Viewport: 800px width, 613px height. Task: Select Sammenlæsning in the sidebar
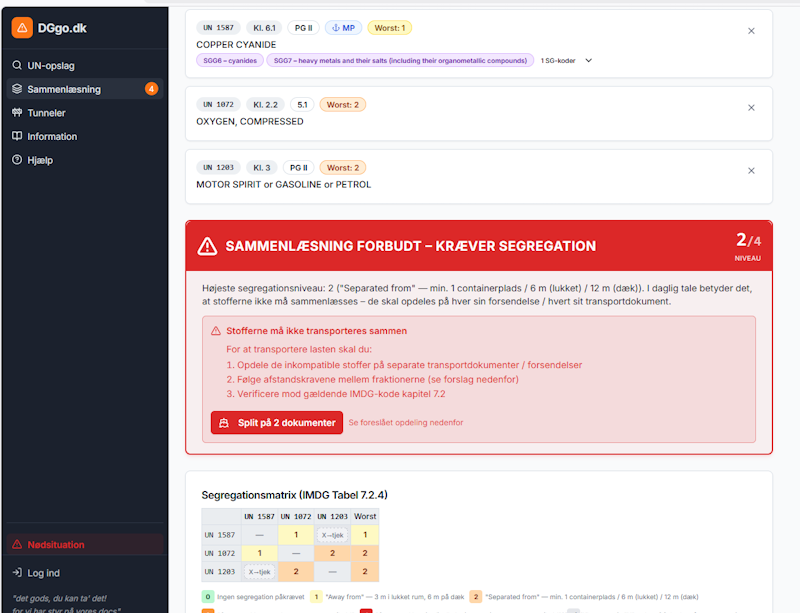click(x=64, y=89)
